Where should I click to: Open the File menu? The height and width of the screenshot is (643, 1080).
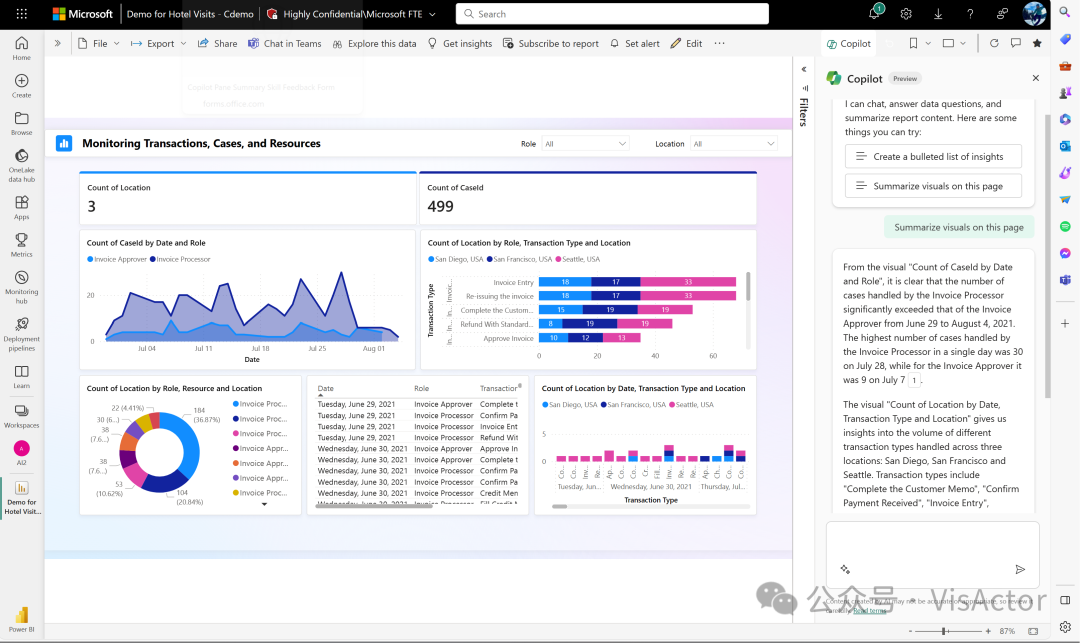[x=100, y=44]
